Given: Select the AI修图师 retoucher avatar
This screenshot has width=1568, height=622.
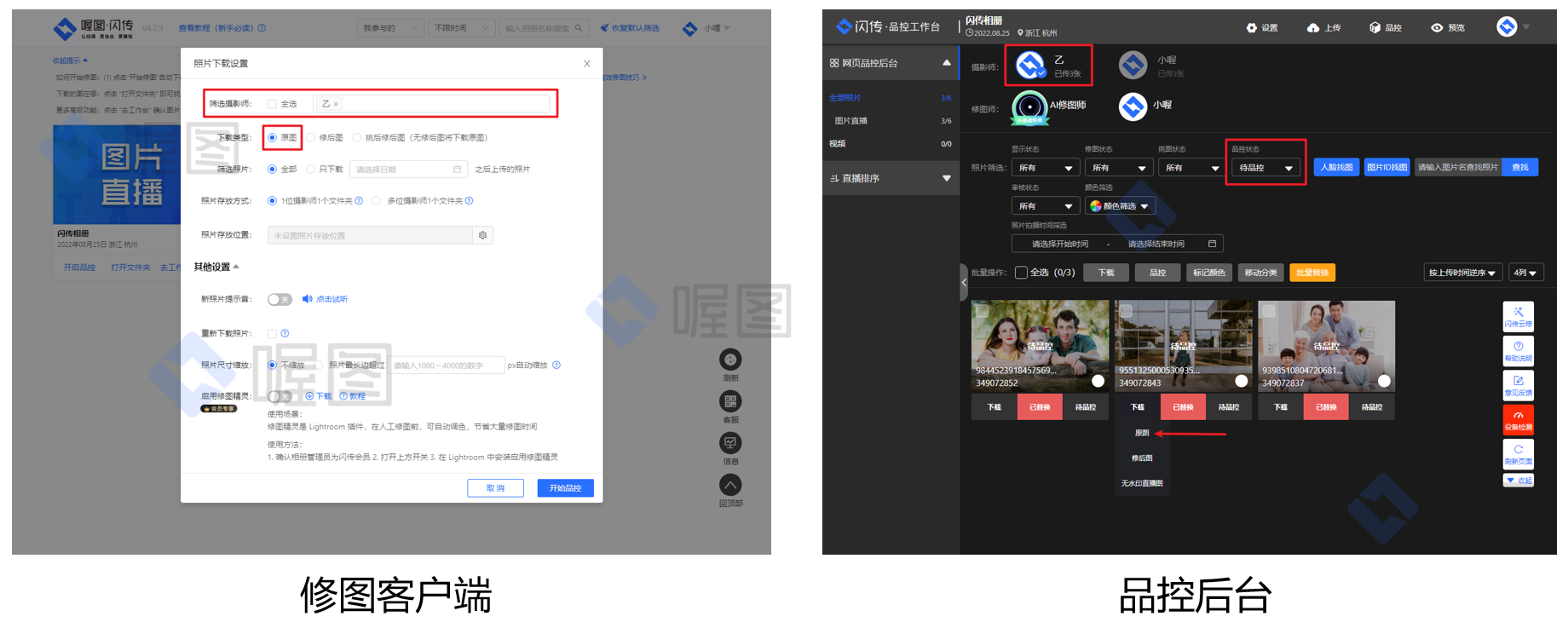Looking at the screenshot, I should [1029, 107].
